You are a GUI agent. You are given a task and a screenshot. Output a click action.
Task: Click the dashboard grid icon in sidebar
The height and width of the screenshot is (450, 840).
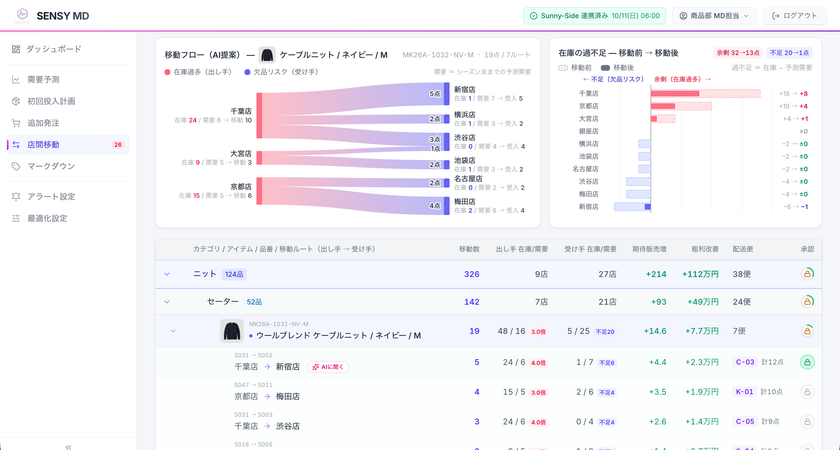click(16, 49)
